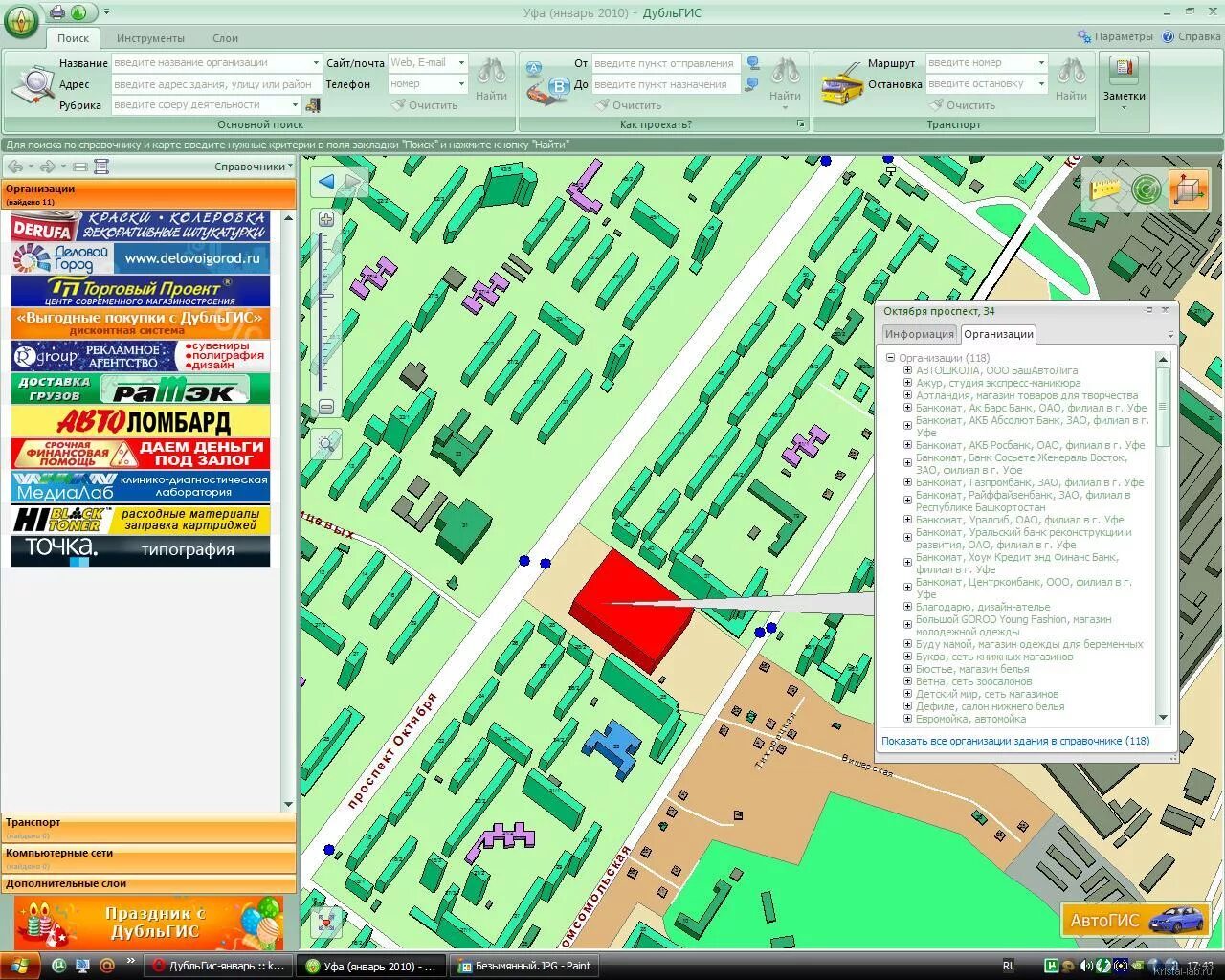The height and width of the screenshot is (980, 1225).
Task: Click Найти binoculars in Основной поиск group
Action: pyautogui.click(x=492, y=78)
